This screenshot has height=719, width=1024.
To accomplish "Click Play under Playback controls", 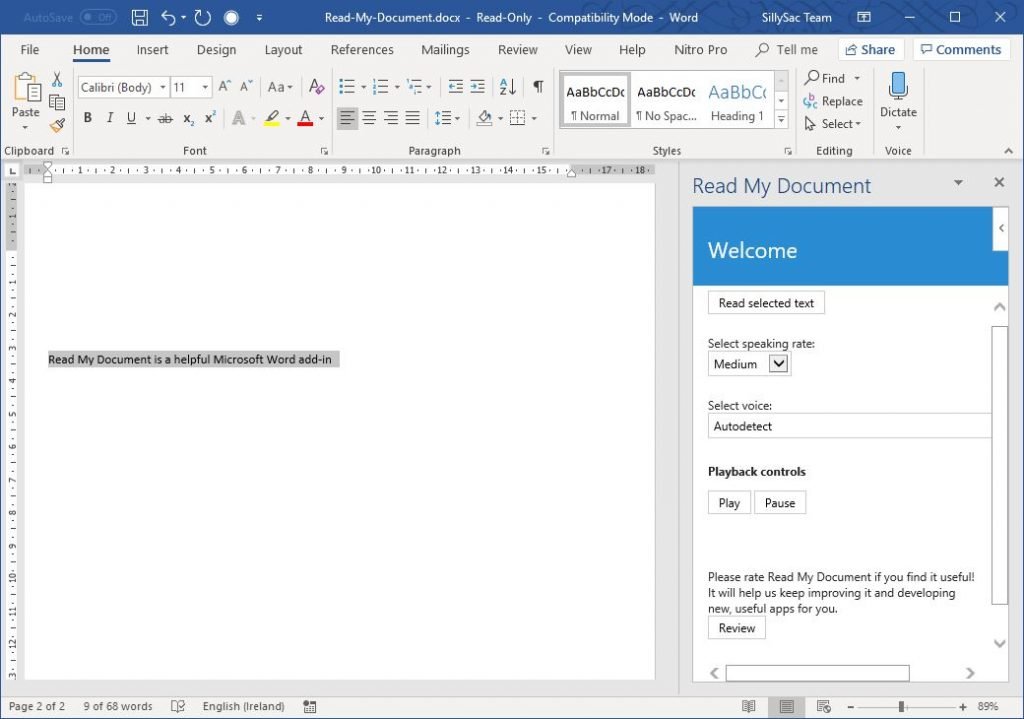I will click(728, 502).
